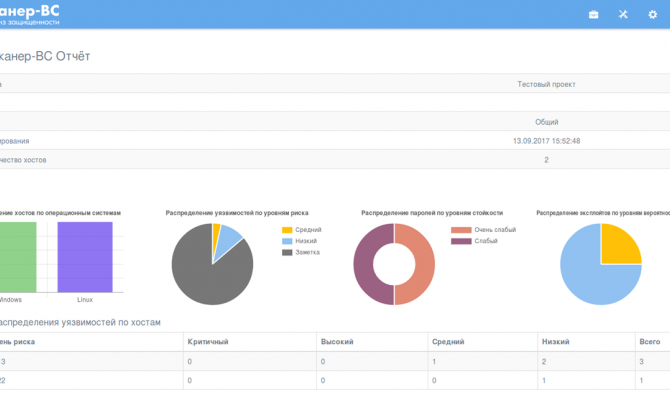Click second row Низкий cell value 1
The width and height of the screenshot is (670, 400).
pos(544,380)
